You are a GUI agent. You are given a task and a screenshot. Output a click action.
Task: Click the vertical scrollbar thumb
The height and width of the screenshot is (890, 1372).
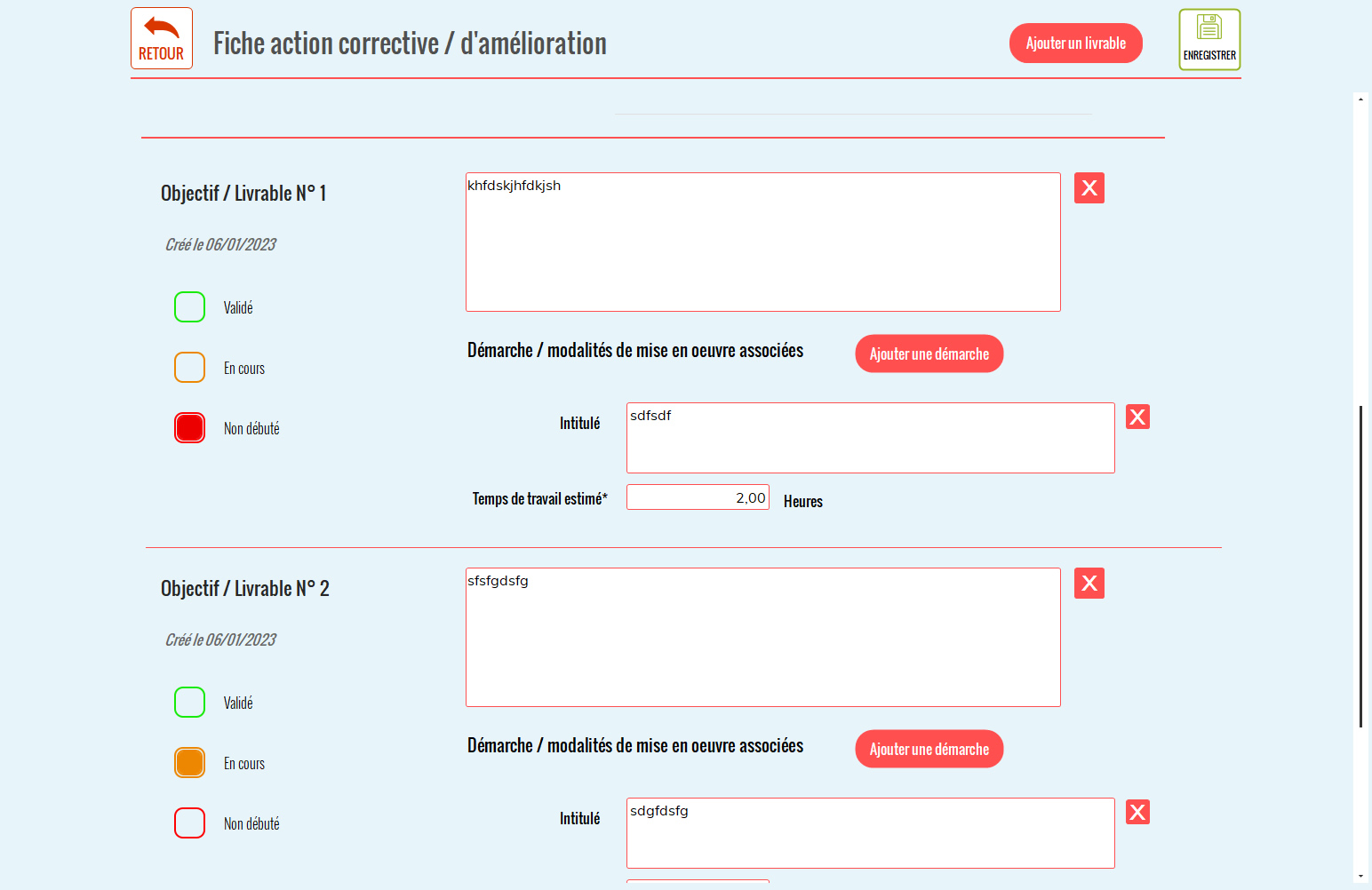coord(1360,567)
